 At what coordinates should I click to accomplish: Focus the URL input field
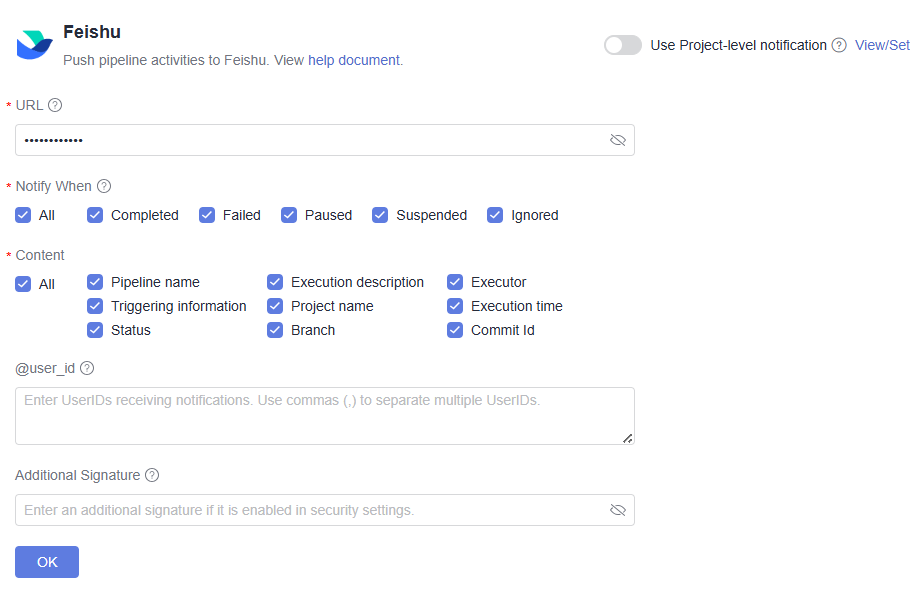point(310,140)
